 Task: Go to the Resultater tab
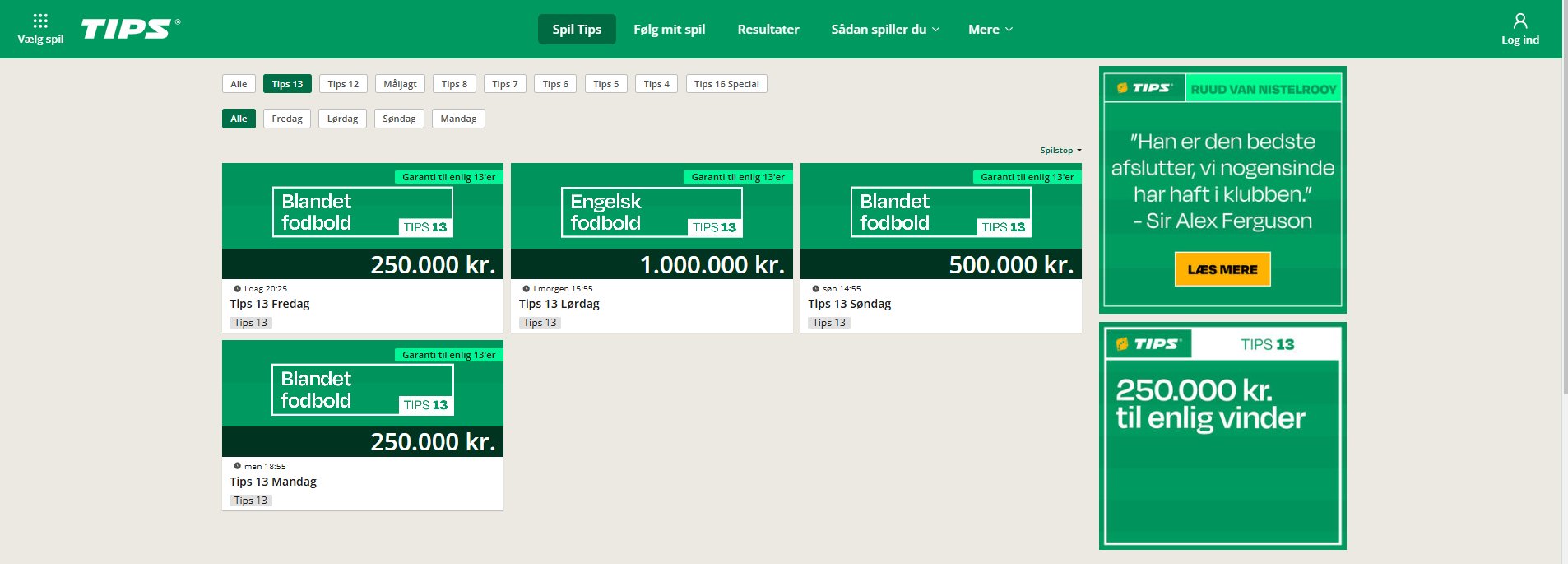768,30
